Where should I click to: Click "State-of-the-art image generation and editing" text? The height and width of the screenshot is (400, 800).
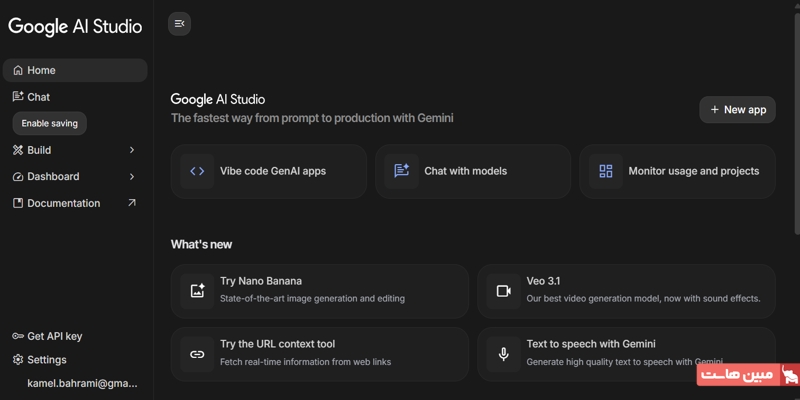click(312, 298)
